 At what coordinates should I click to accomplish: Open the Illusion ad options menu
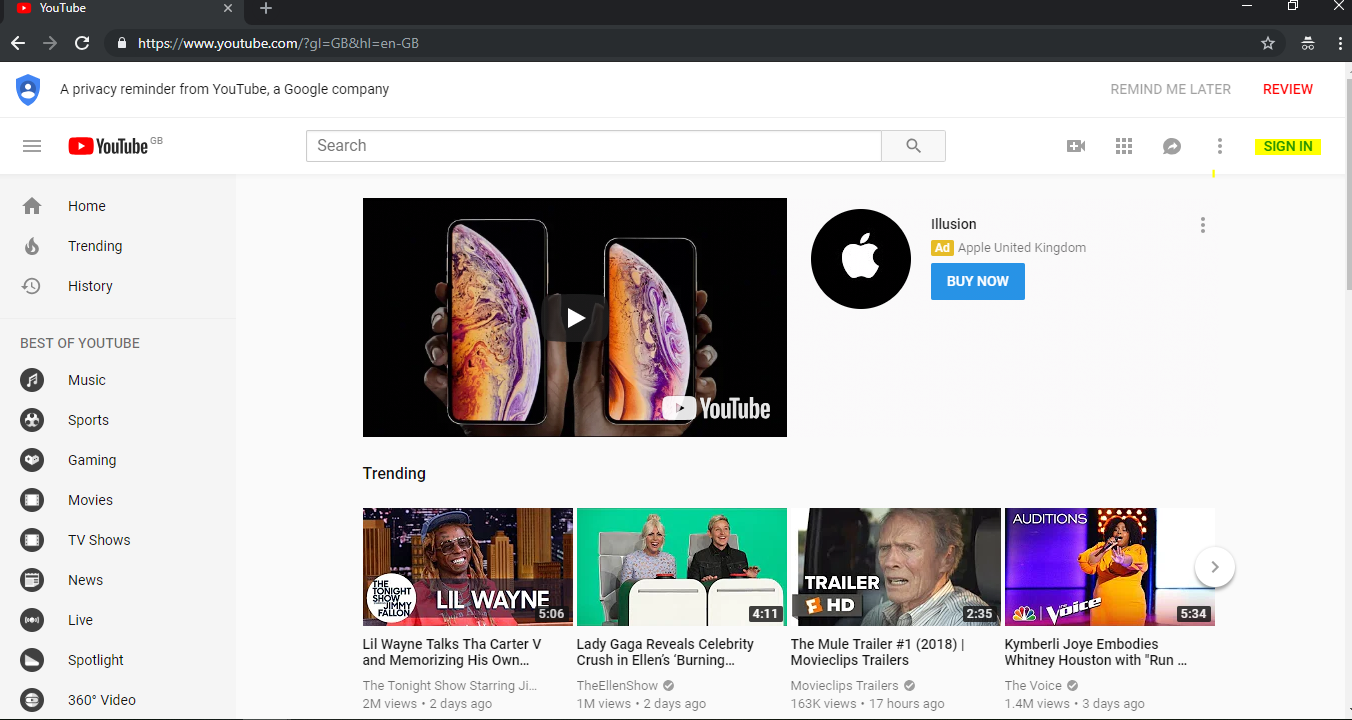(x=1203, y=225)
